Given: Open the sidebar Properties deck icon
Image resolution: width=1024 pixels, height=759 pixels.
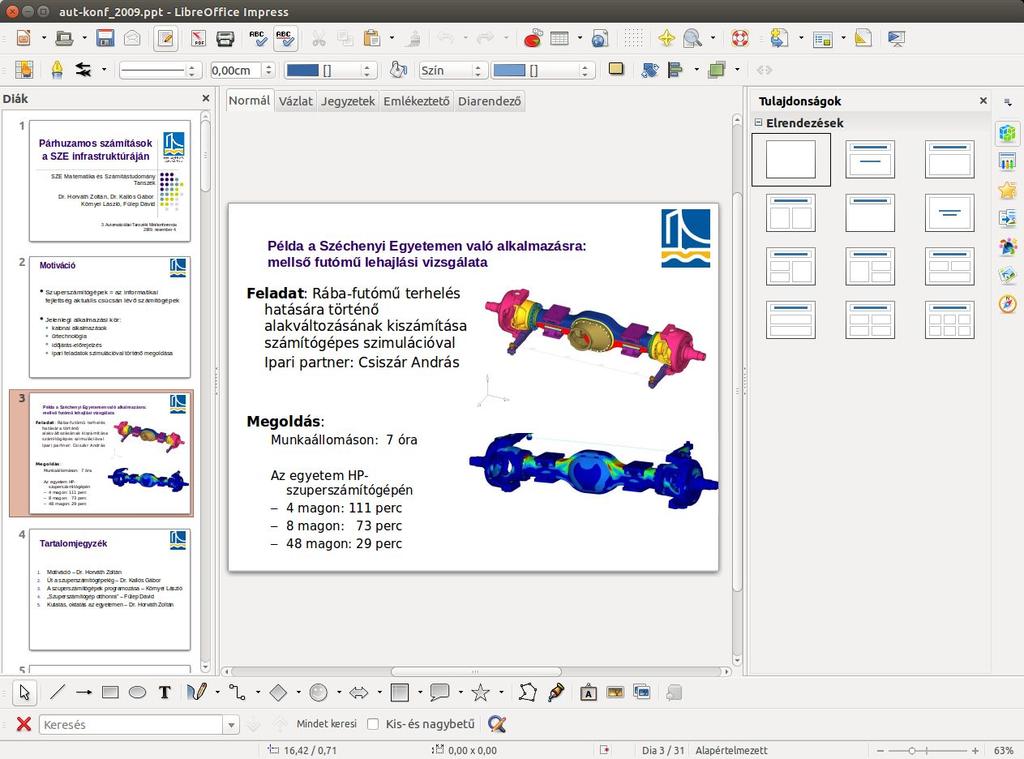Looking at the screenshot, I should pyautogui.click(x=1008, y=133).
